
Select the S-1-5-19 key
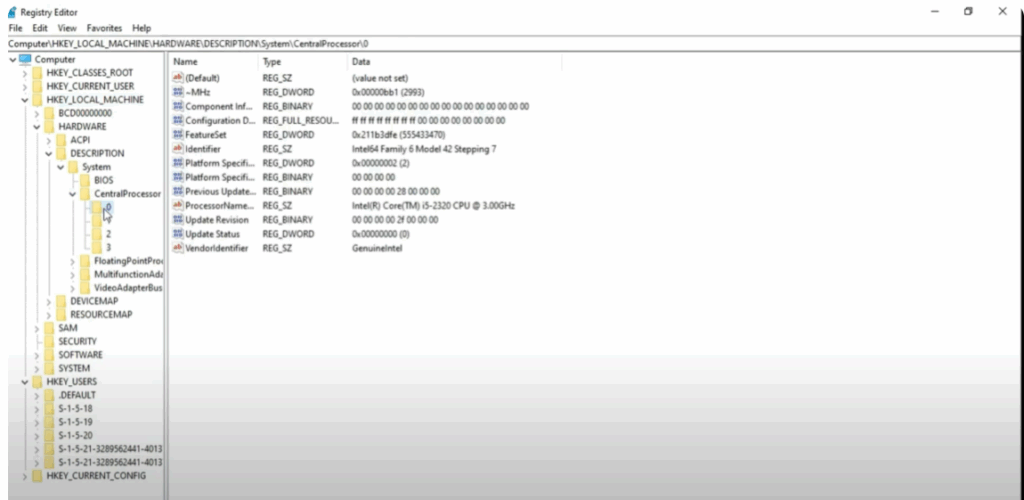pyautogui.click(x=75, y=422)
